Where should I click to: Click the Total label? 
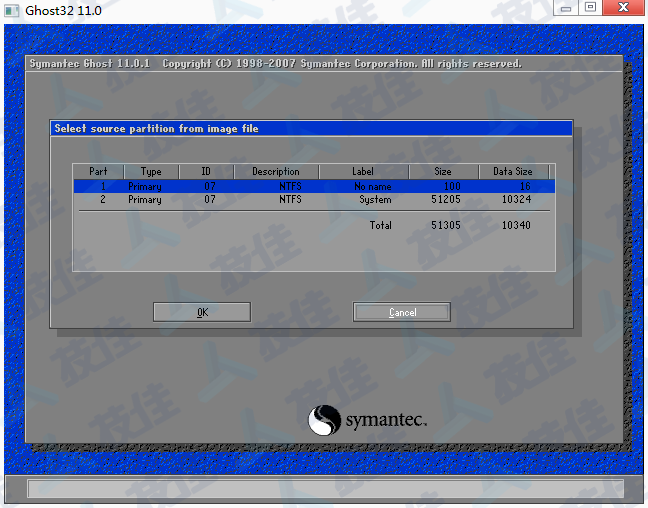tap(381, 225)
